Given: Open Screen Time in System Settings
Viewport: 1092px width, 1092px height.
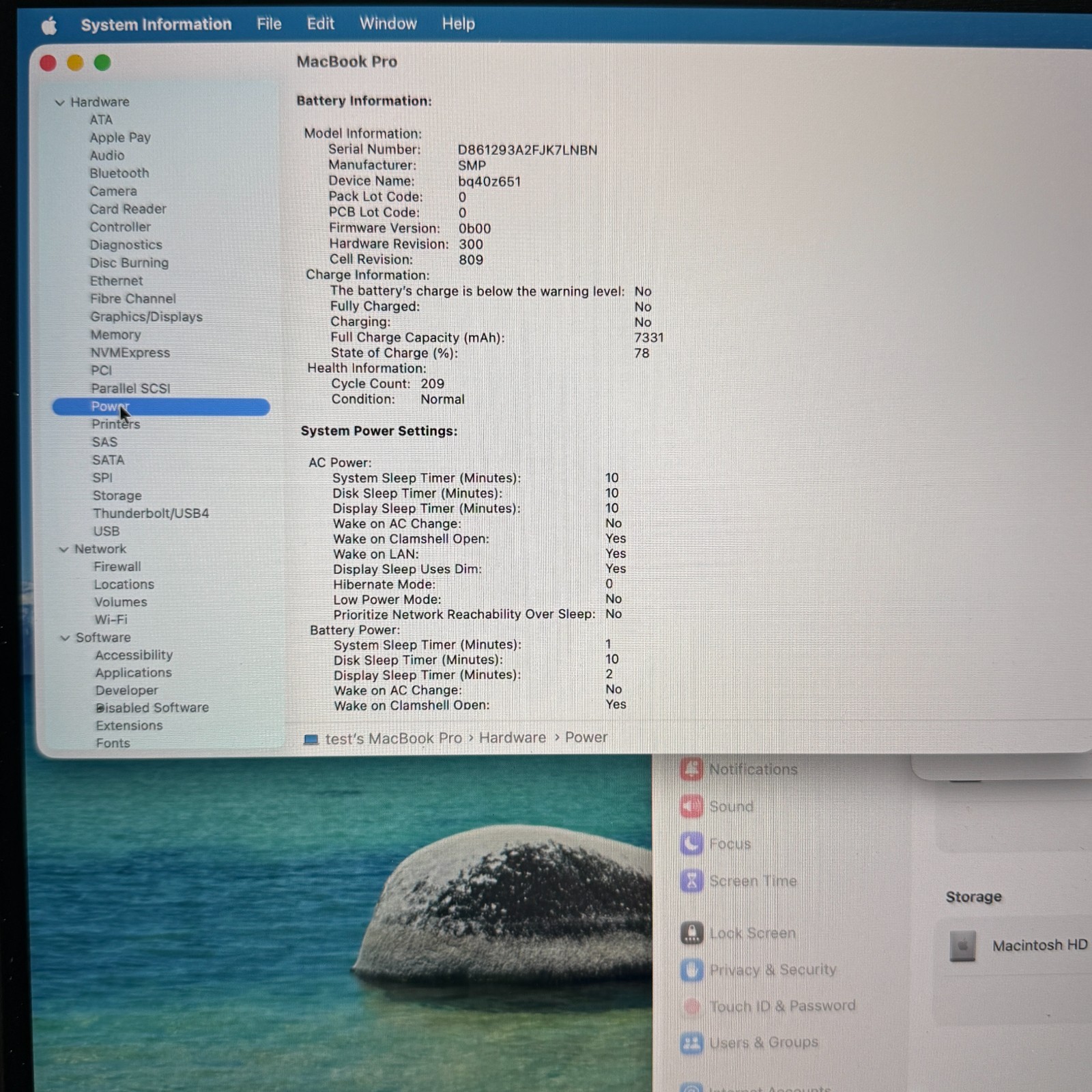Looking at the screenshot, I should (x=739, y=881).
